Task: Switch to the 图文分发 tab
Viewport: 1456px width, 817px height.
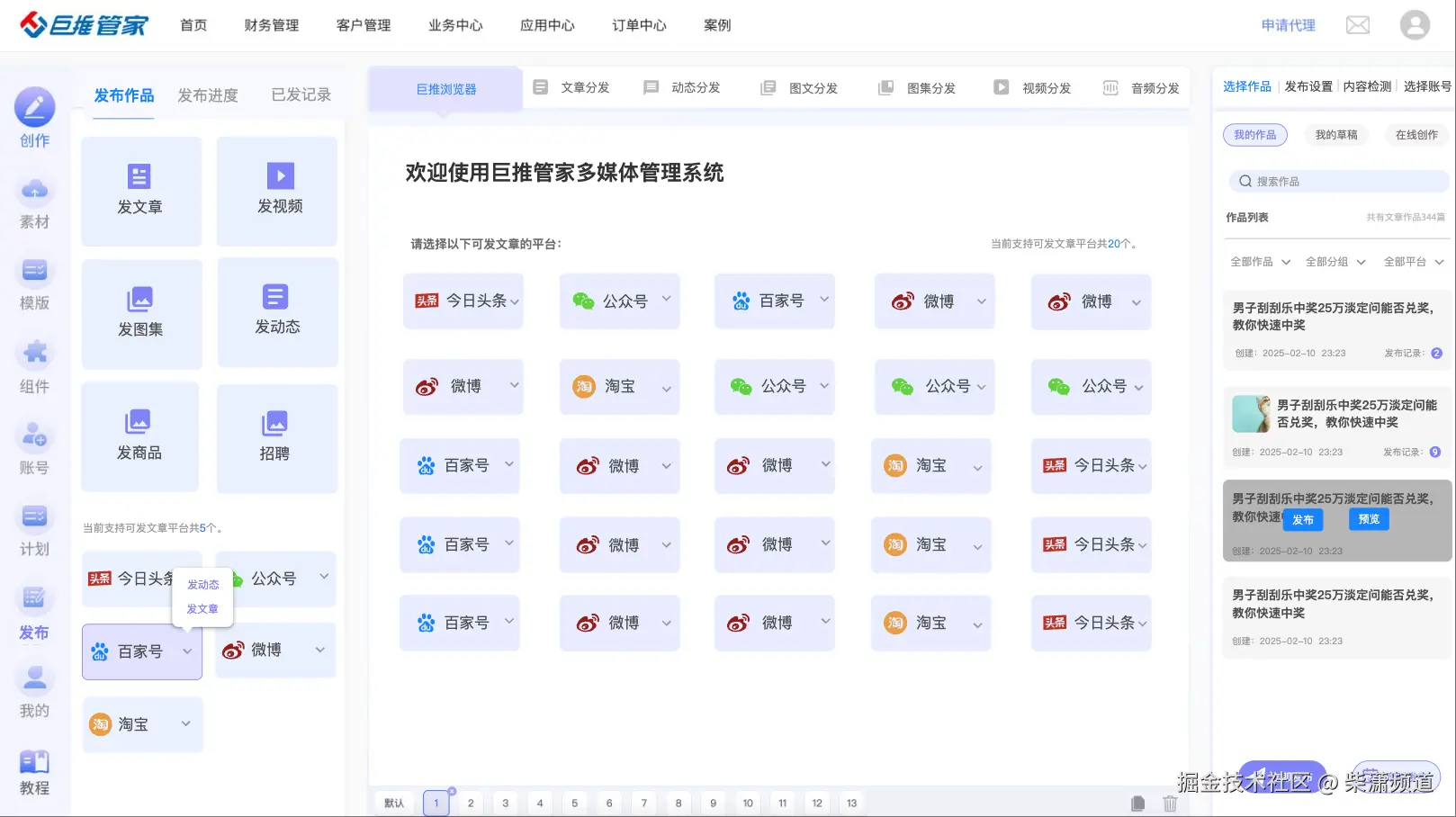Action: coord(799,88)
